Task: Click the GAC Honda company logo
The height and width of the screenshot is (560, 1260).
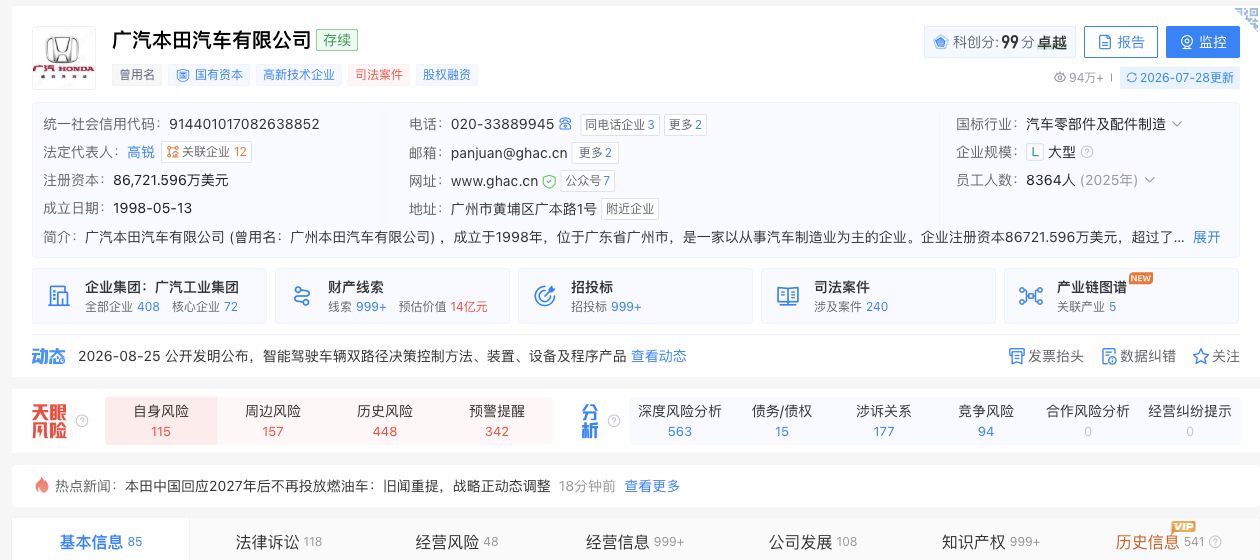Action: (x=64, y=58)
